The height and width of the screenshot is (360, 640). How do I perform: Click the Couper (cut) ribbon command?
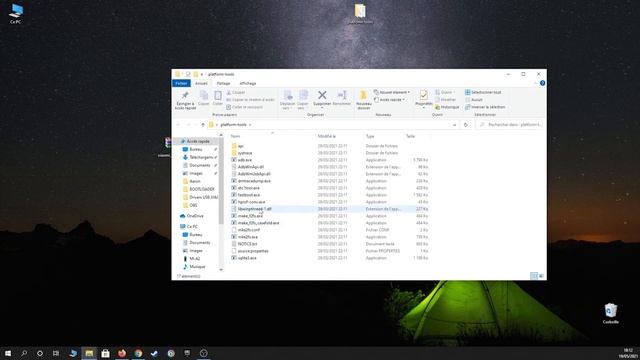(x=236, y=93)
